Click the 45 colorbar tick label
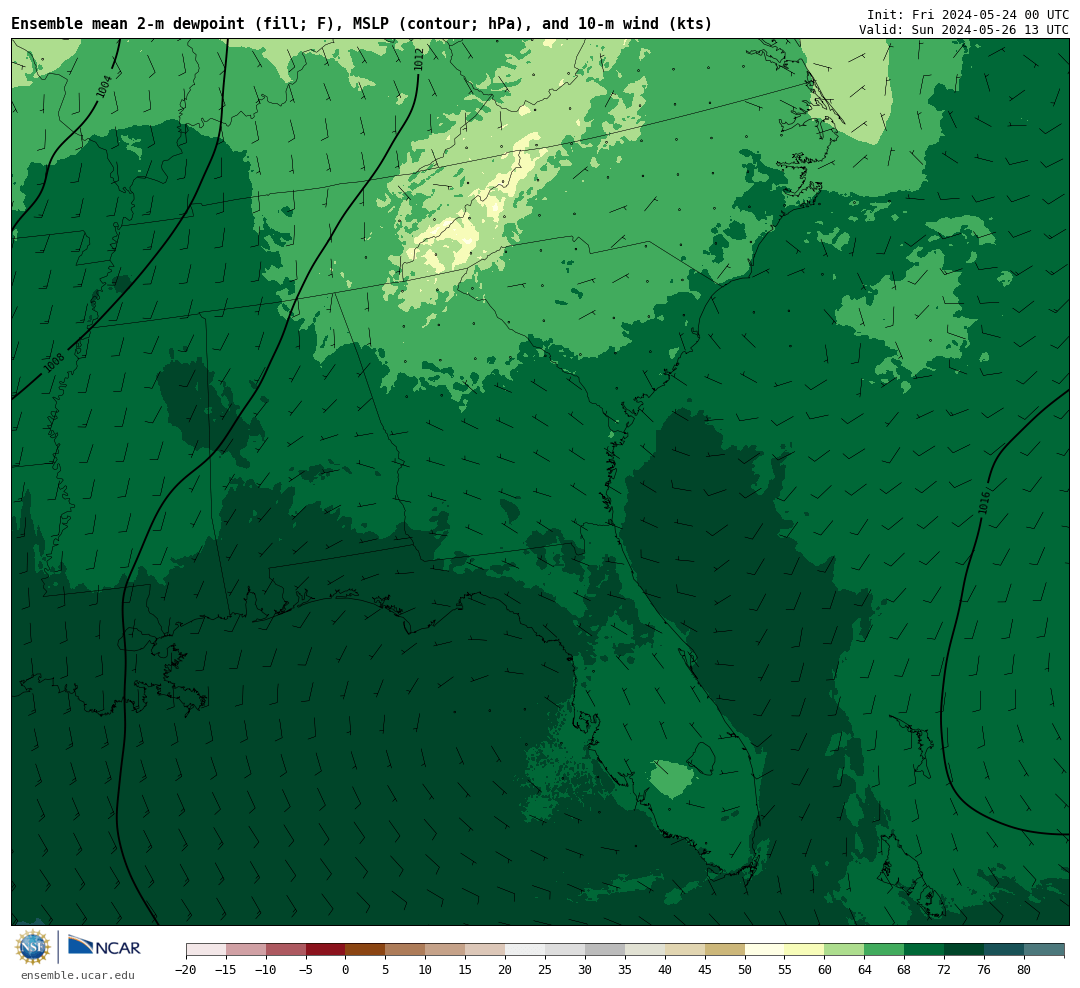 [705, 969]
